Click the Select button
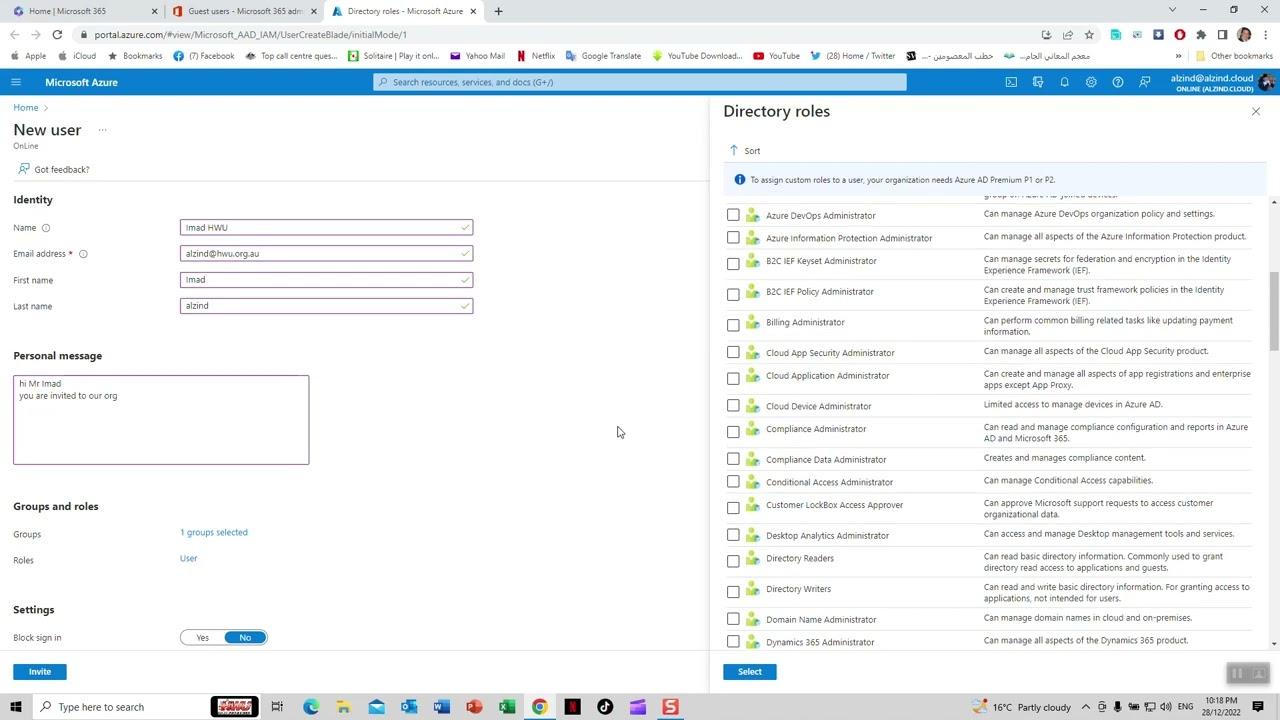Image resolution: width=1280 pixels, height=720 pixels. [749, 672]
